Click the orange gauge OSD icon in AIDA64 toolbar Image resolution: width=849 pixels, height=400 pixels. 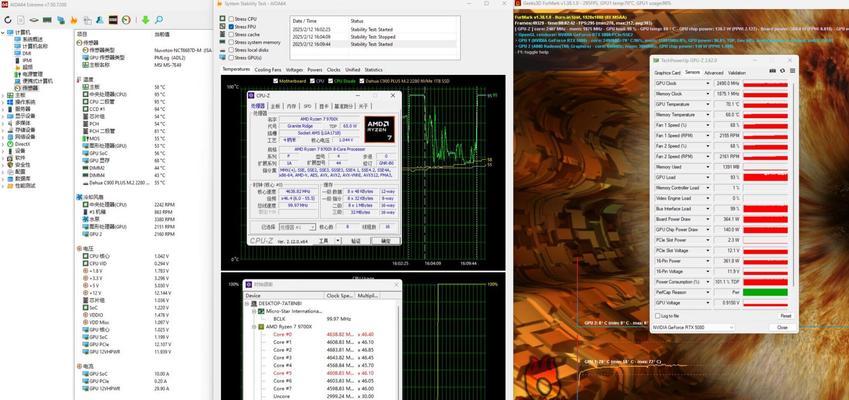tap(126, 20)
